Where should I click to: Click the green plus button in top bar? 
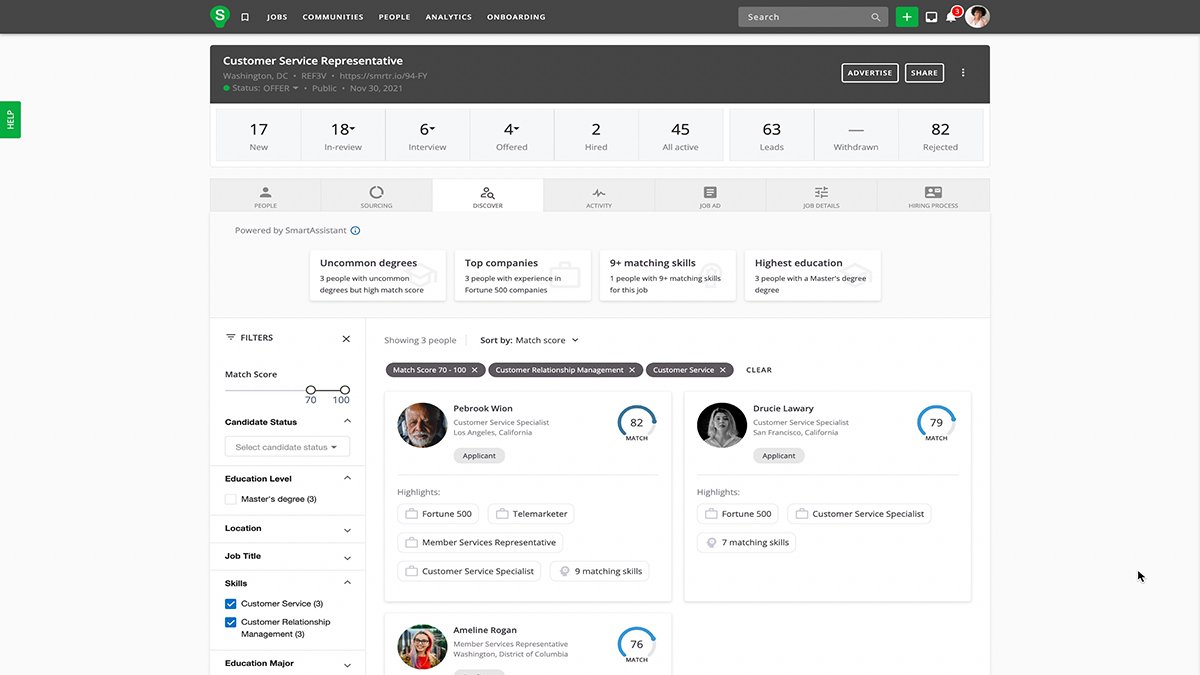click(x=906, y=16)
